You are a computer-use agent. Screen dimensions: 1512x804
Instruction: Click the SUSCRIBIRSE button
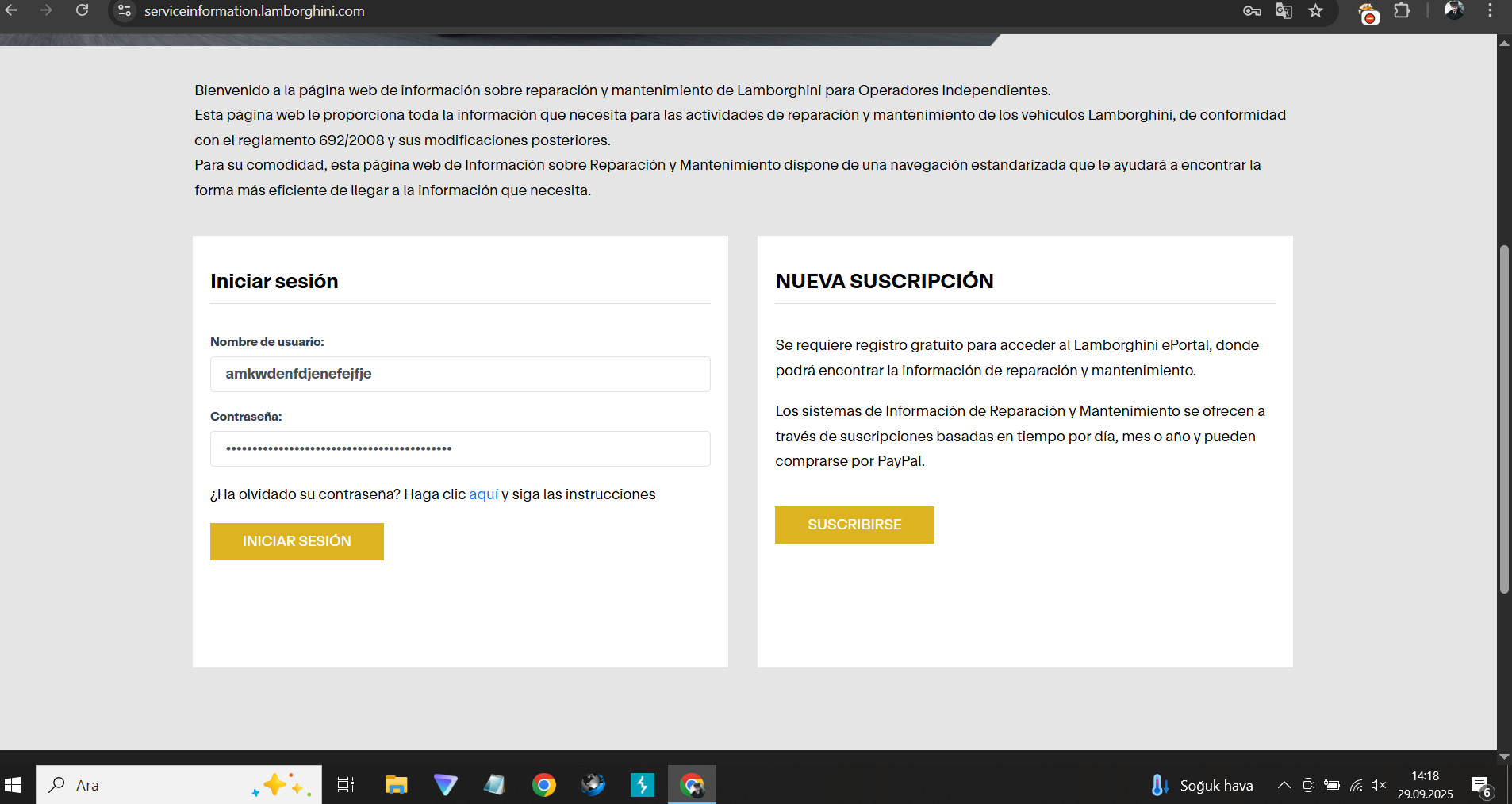tap(854, 525)
